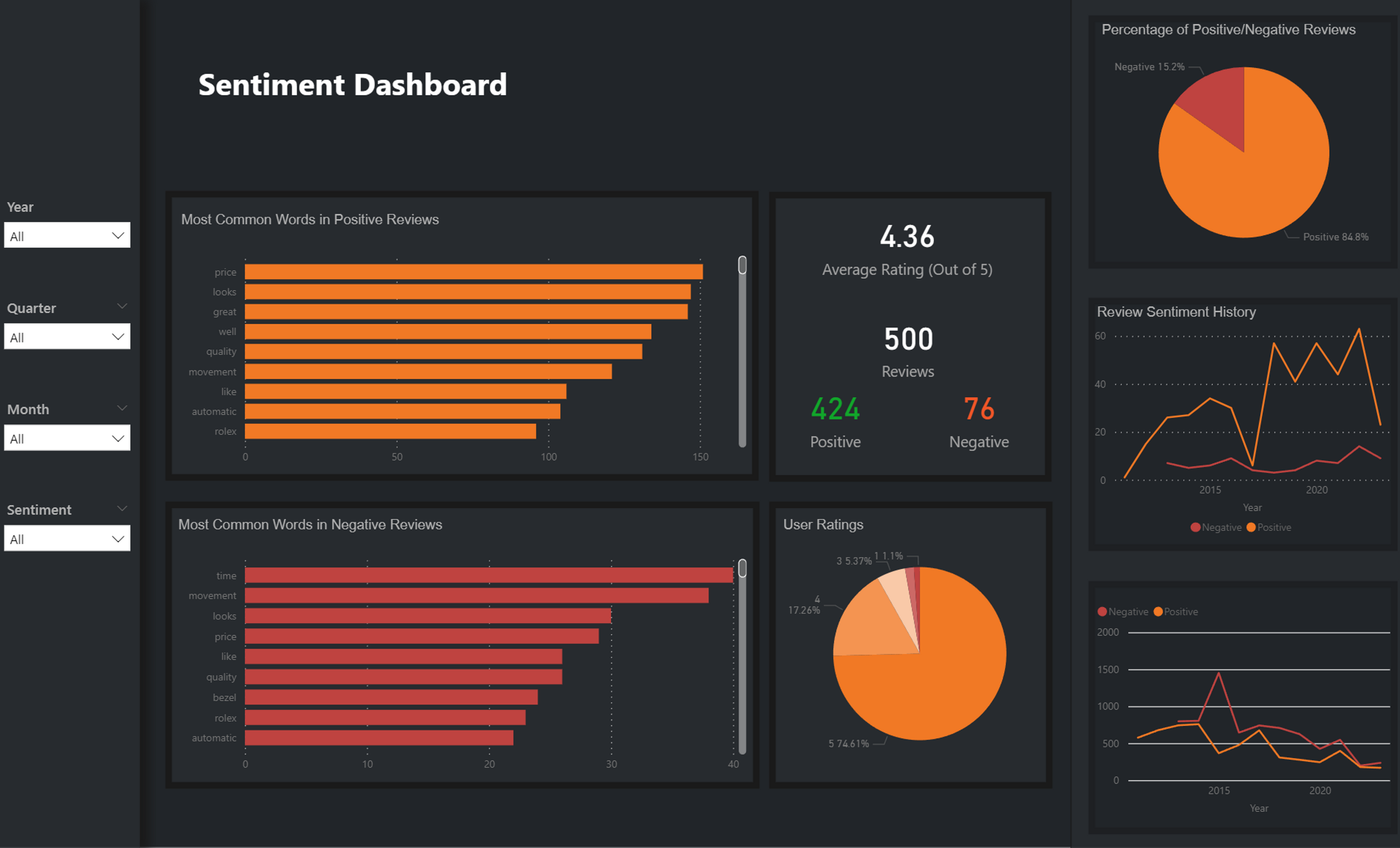Select the 'price' bar in negative words
The width and height of the screenshot is (1400, 848).
pos(422,636)
